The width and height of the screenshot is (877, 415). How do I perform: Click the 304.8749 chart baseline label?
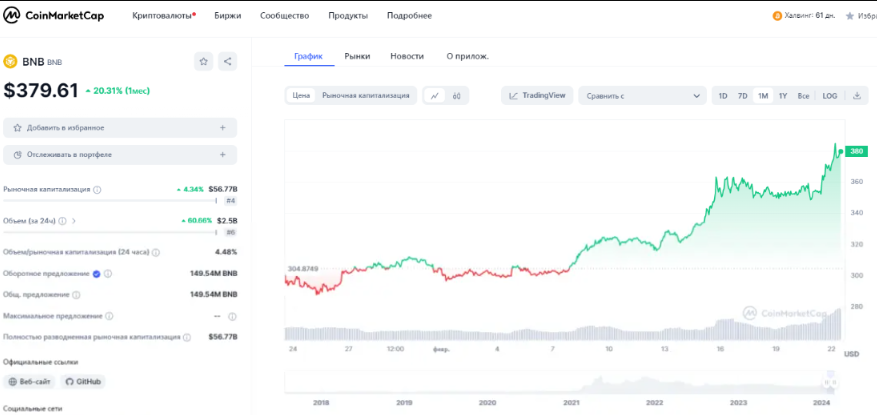click(303, 269)
